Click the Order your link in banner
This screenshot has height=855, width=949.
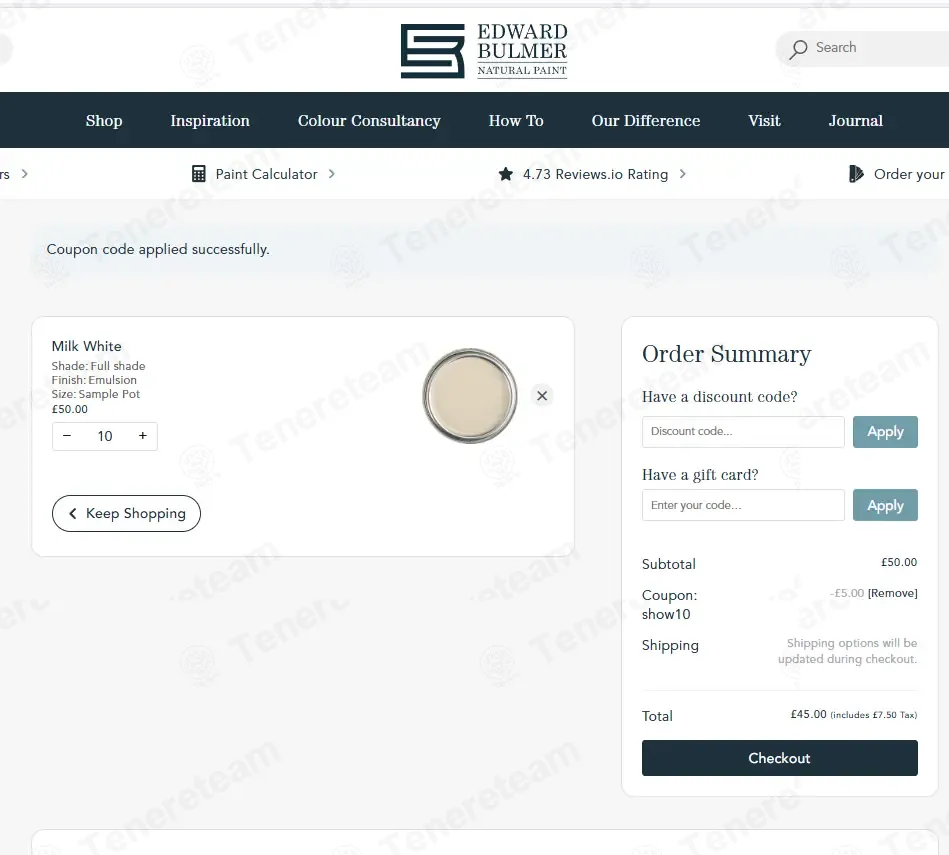coord(909,174)
